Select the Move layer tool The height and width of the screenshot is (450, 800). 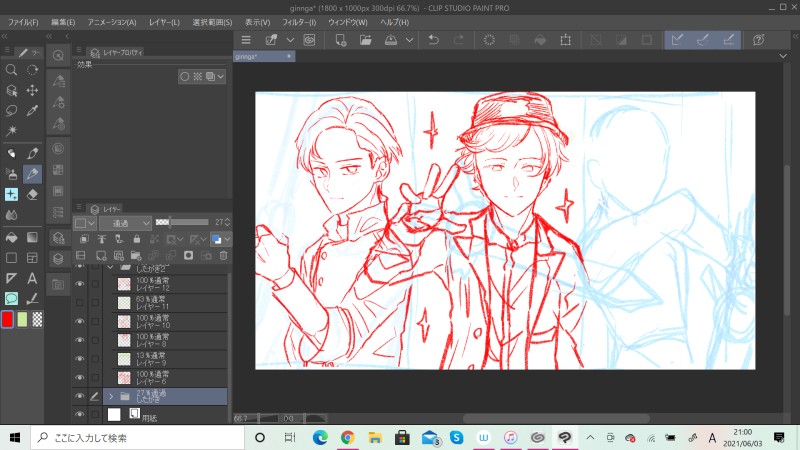(x=32, y=90)
